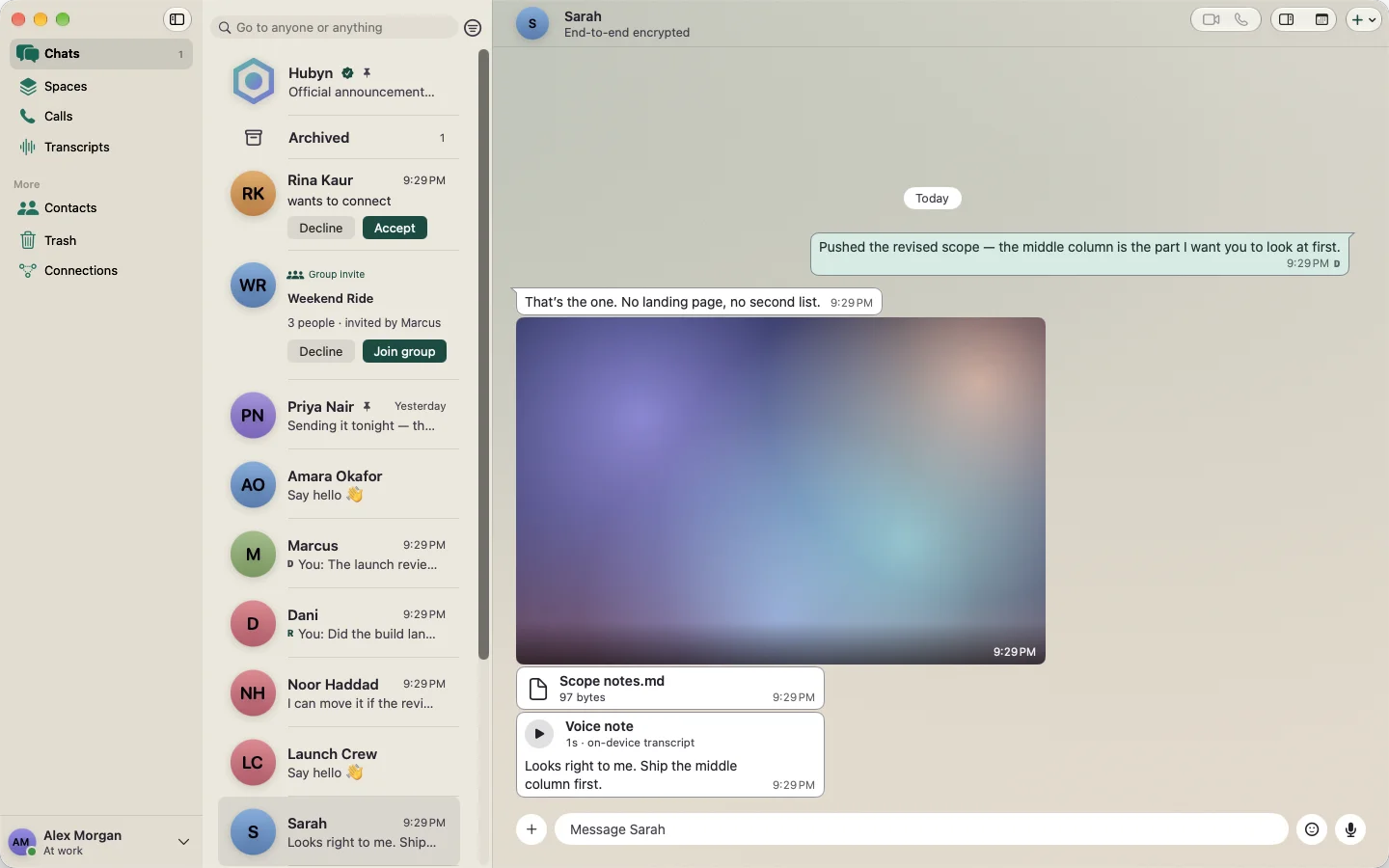Open the Connections page
Screen dimensions: 1389x868
coord(101,270)
